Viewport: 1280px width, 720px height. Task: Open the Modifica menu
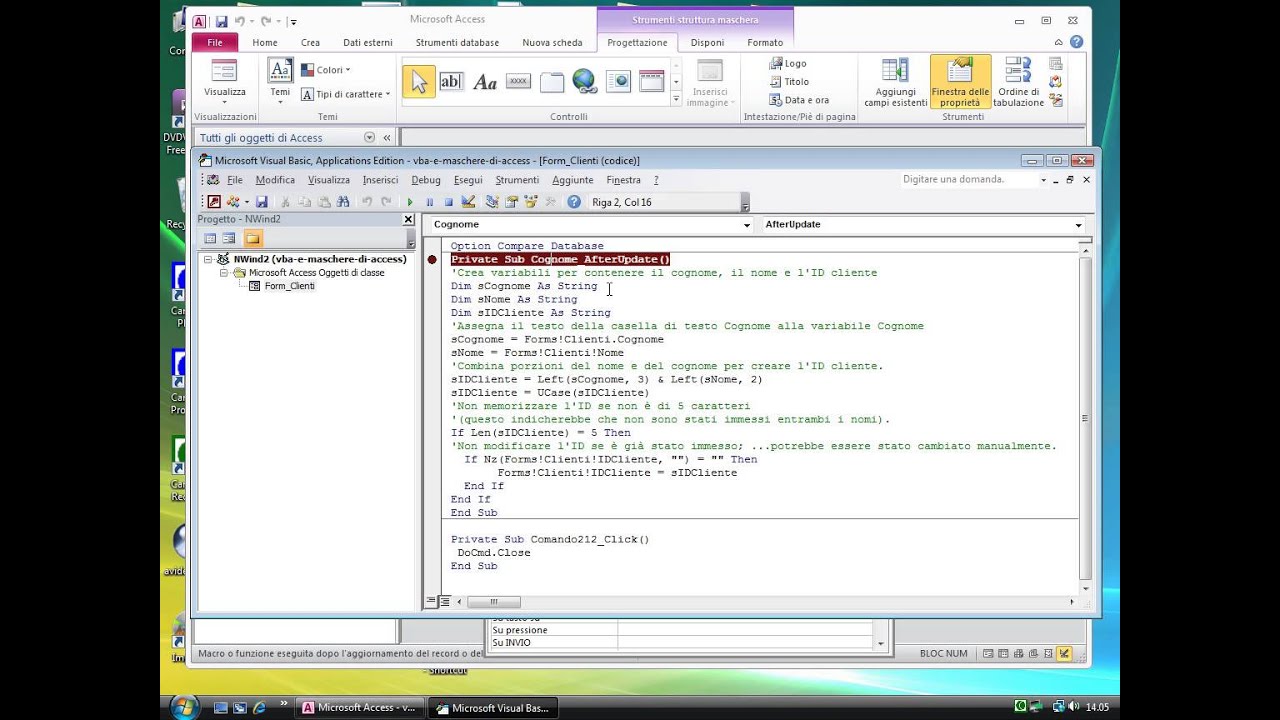click(275, 180)
